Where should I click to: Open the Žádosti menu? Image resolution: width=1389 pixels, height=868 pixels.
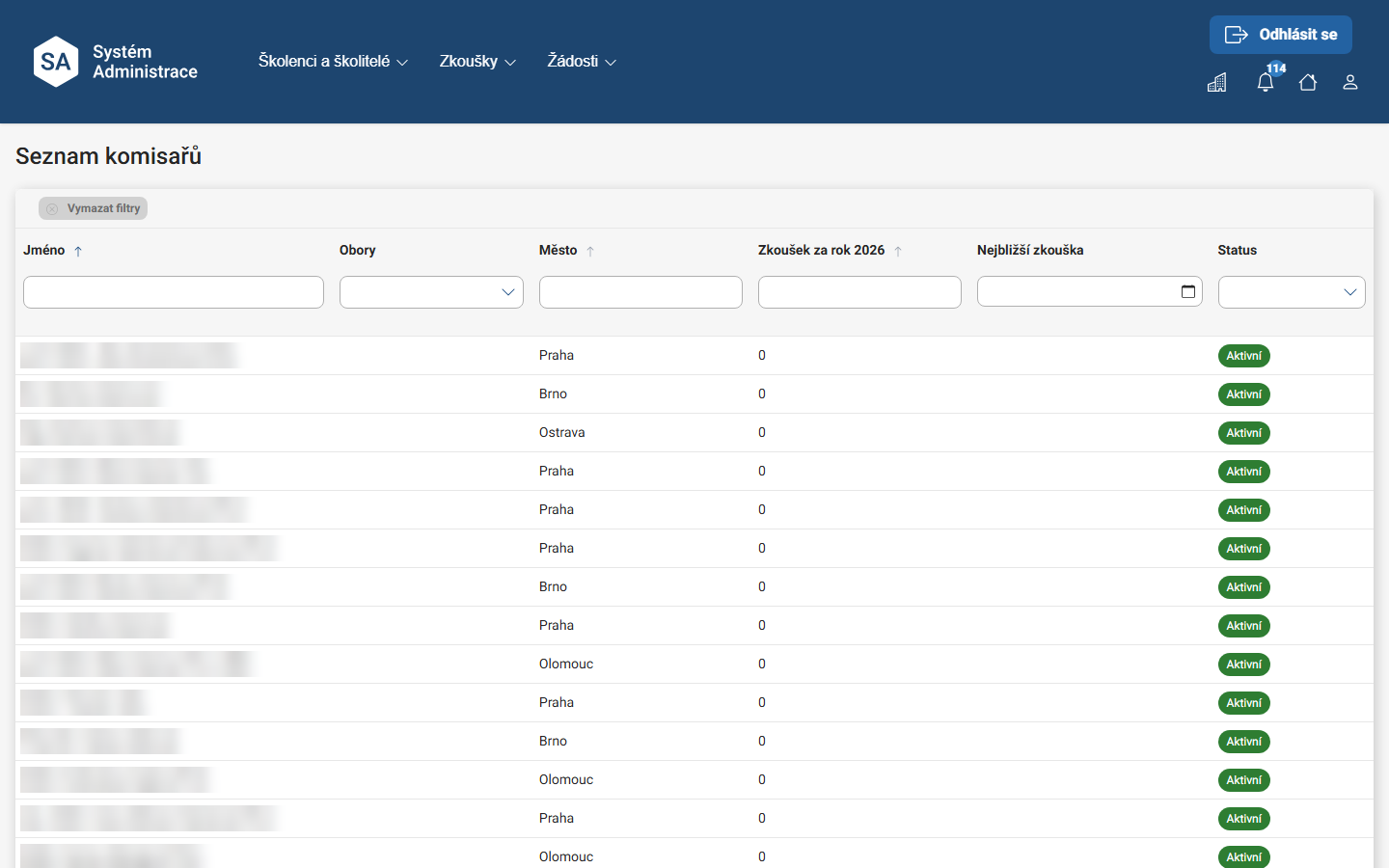[582, 61]
